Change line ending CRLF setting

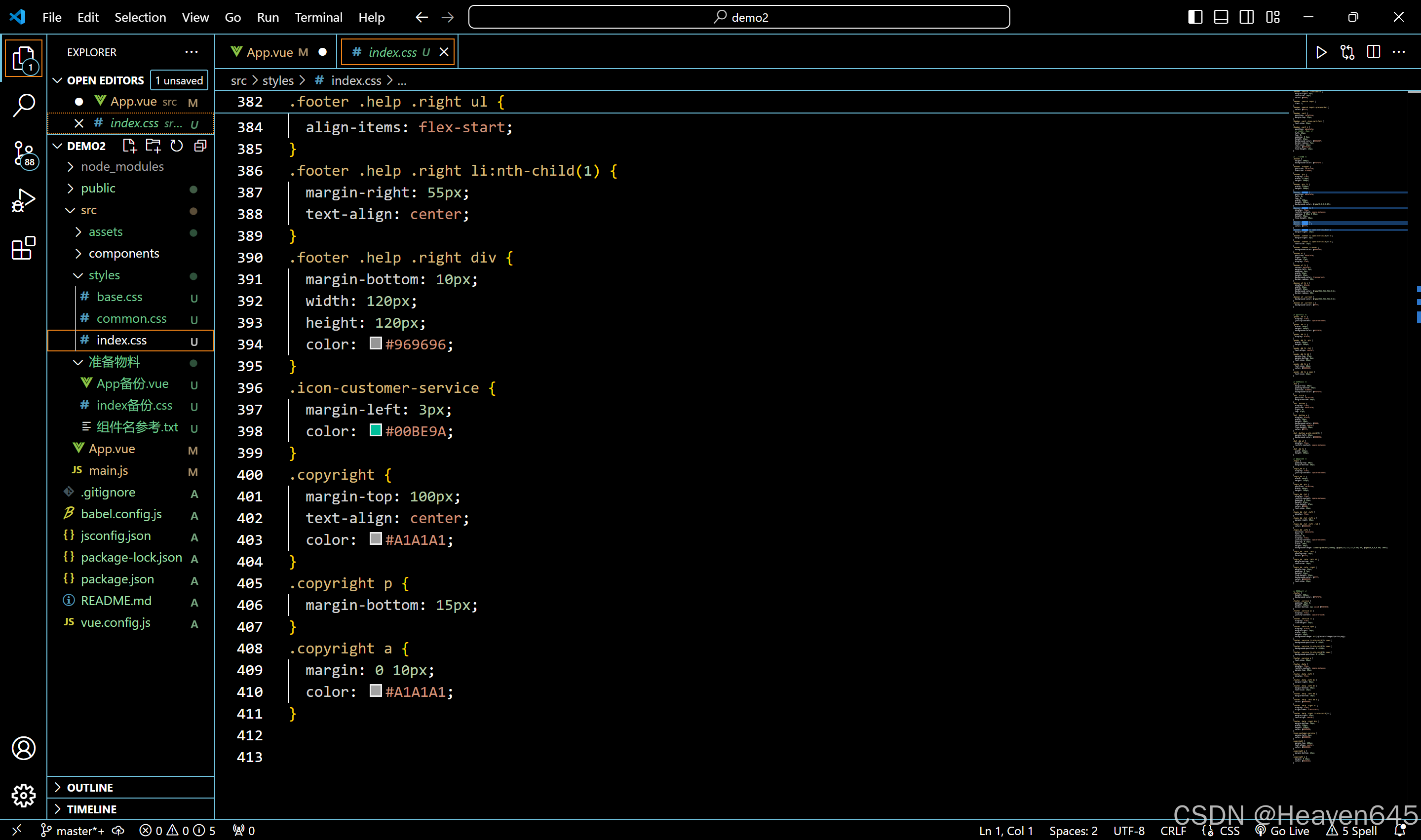click(x=1173, y=831)
